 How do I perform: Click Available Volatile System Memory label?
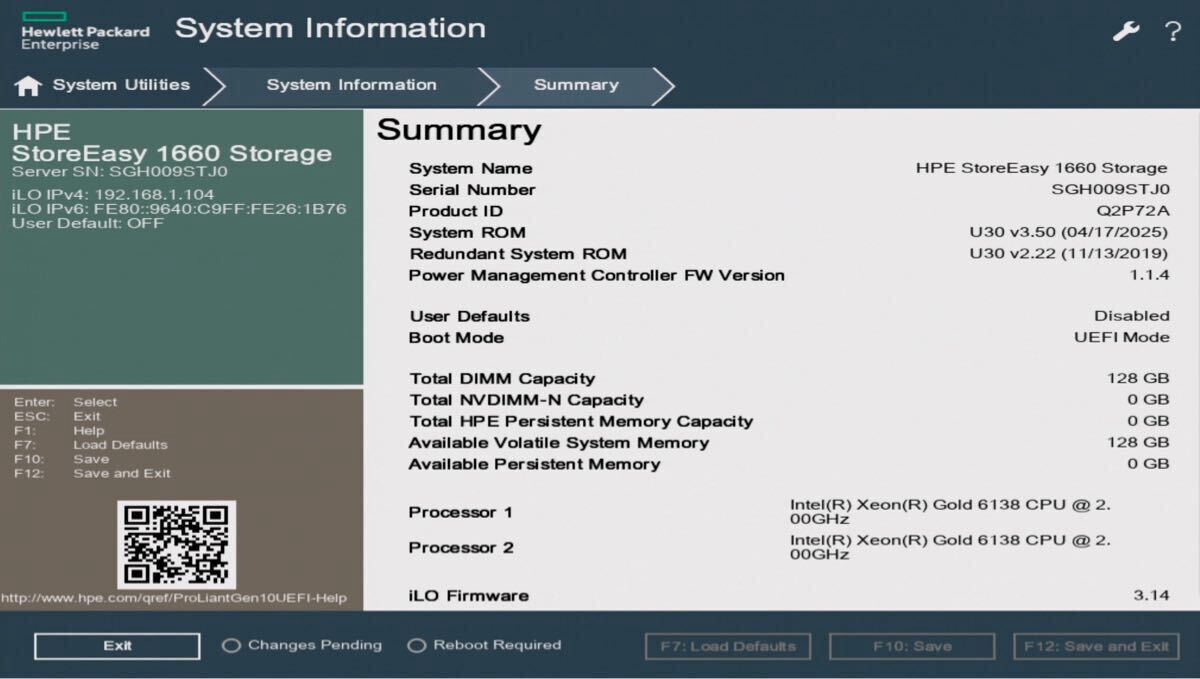559,443
